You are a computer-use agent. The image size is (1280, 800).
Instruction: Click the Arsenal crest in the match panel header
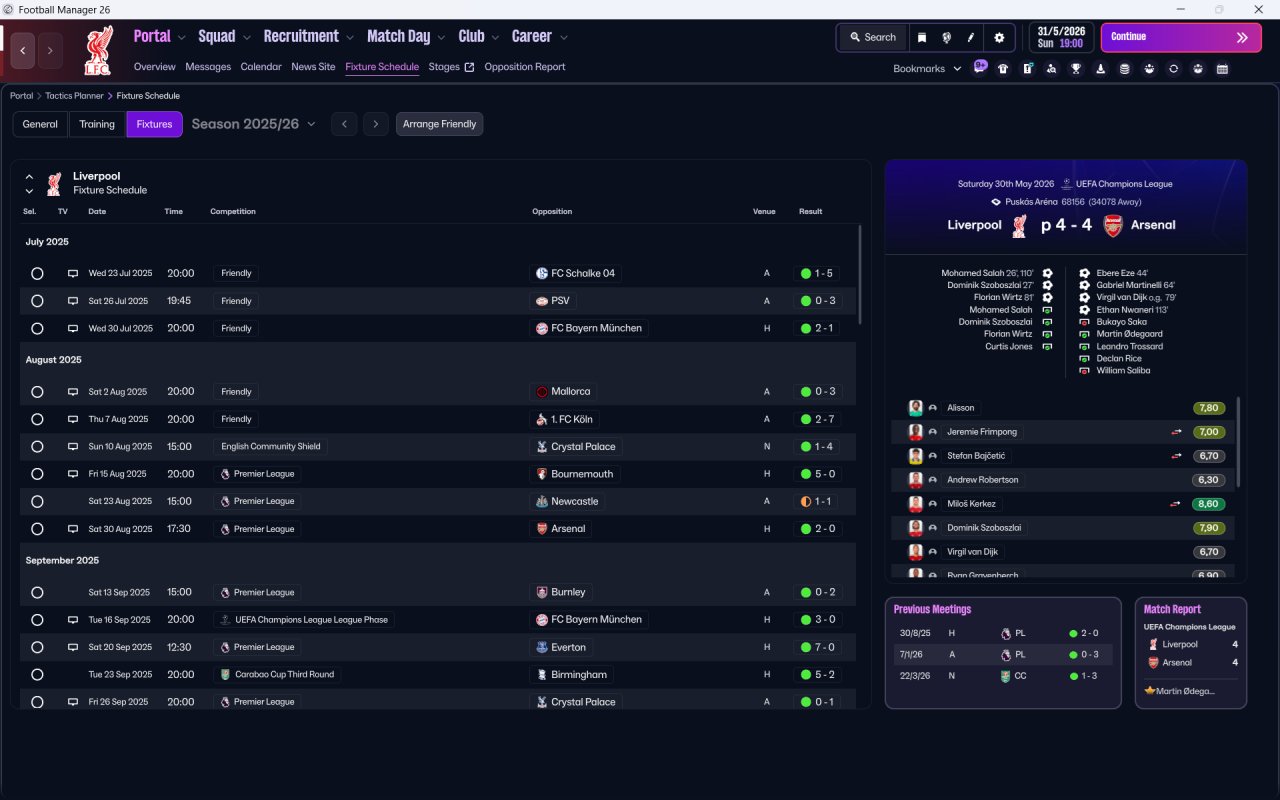pos(1113,225)
